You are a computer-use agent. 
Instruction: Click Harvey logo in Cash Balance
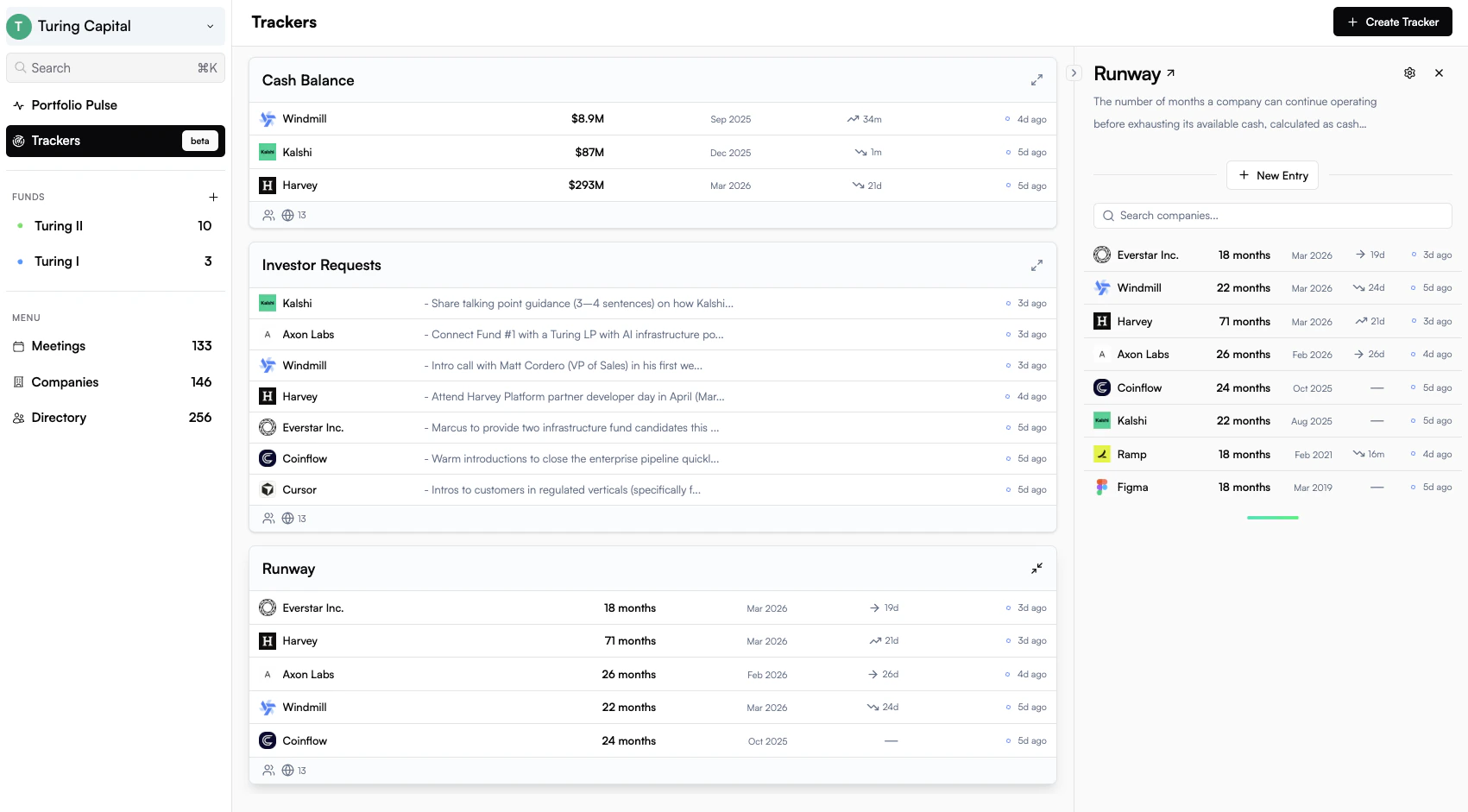coord(268,186)
